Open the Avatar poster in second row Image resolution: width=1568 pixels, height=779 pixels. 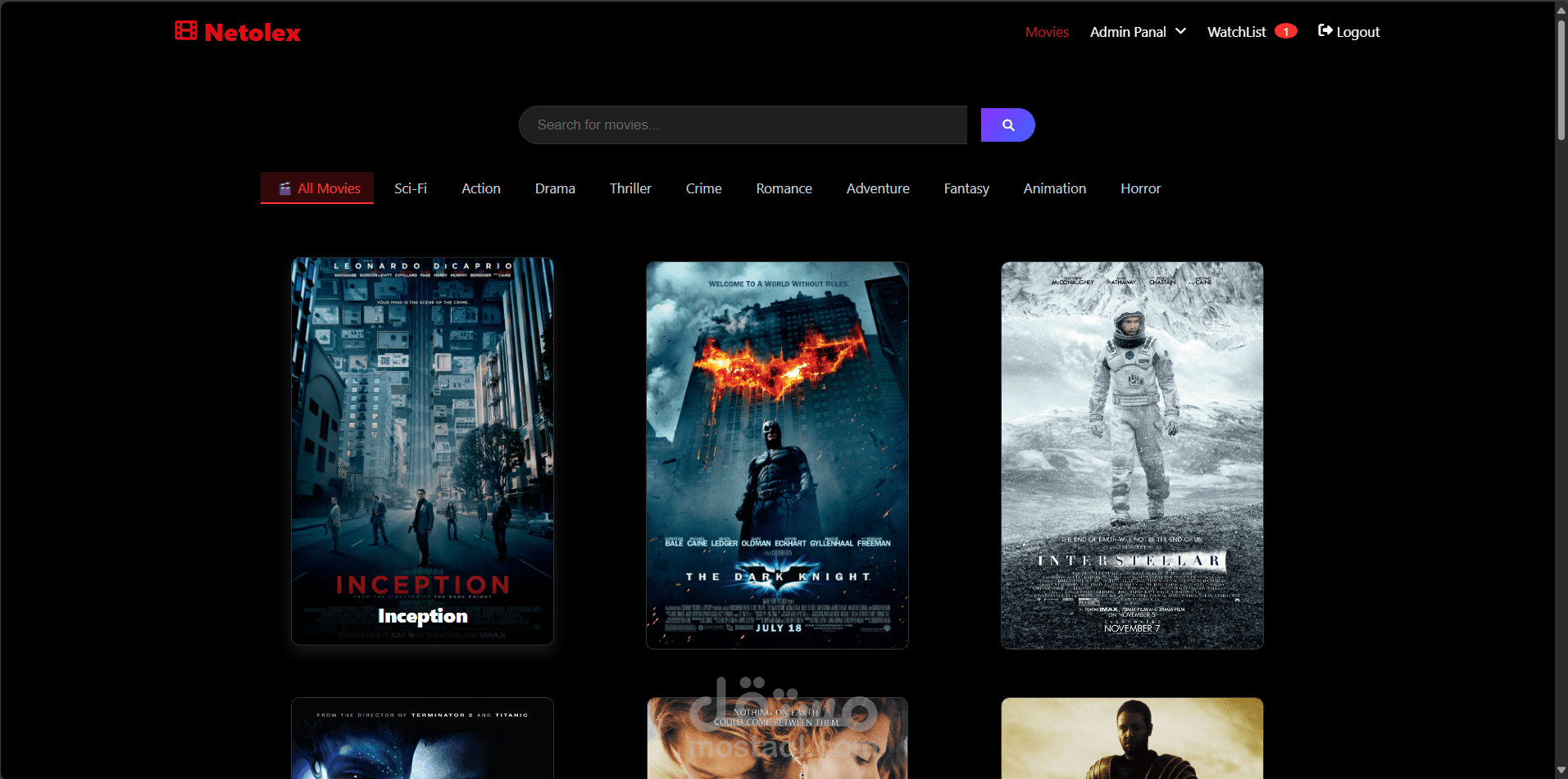tap(422, 738)
